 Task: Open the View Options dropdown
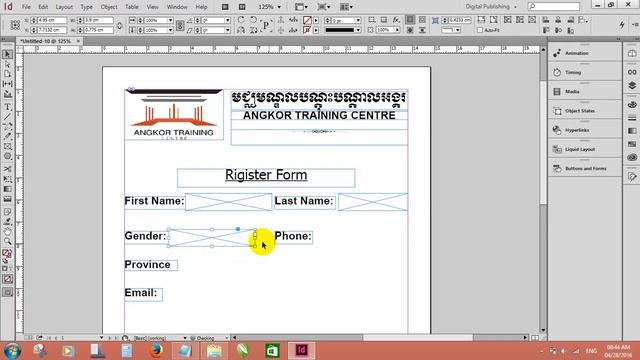click(301, 7)
